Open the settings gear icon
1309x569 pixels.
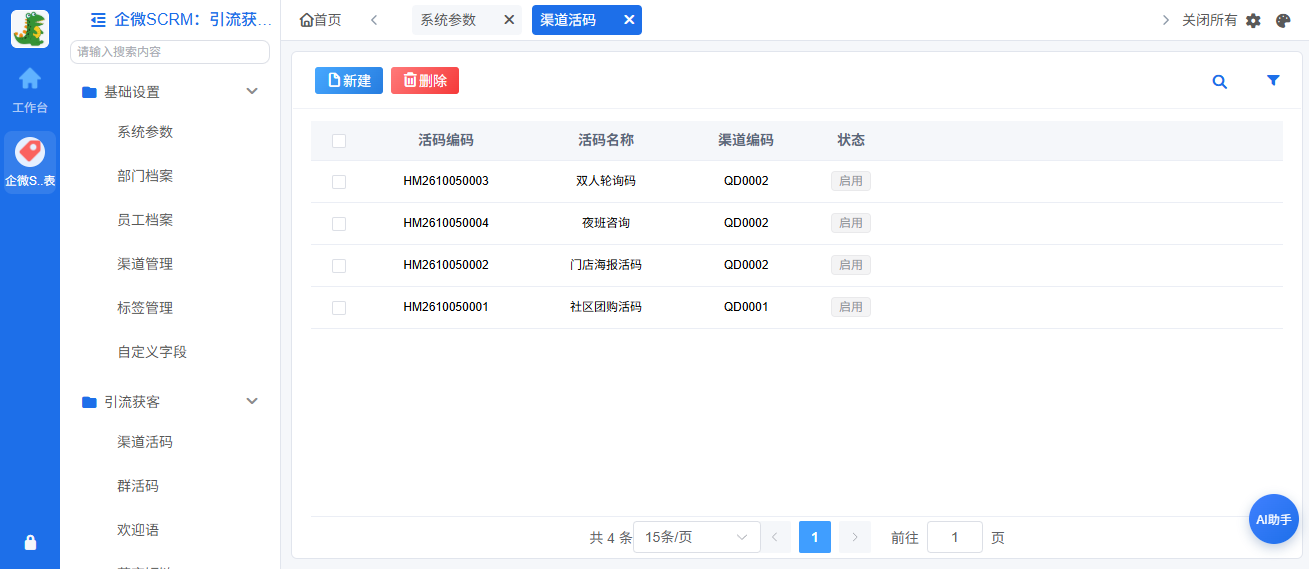coord(1253,20)
